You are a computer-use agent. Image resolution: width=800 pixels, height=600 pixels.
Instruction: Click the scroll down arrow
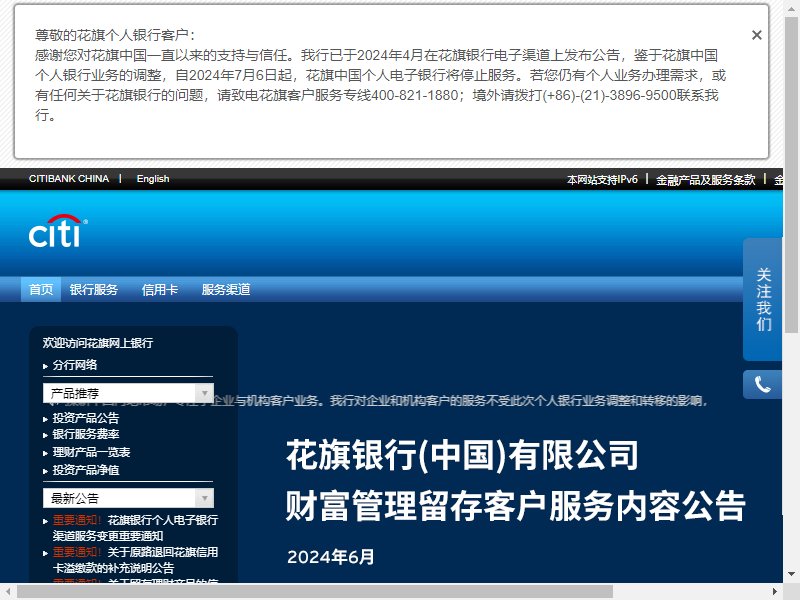[x=791, y=574]
